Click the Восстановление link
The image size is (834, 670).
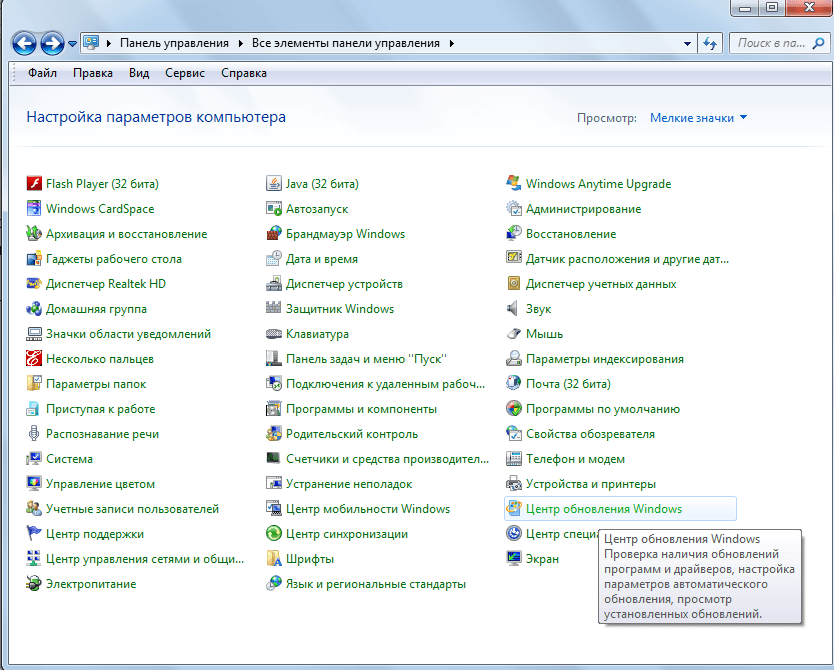571,234
